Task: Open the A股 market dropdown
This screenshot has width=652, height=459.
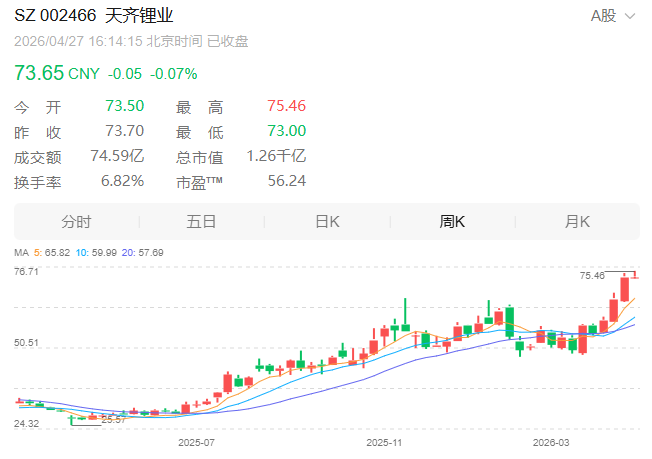Action: [613, 16]
